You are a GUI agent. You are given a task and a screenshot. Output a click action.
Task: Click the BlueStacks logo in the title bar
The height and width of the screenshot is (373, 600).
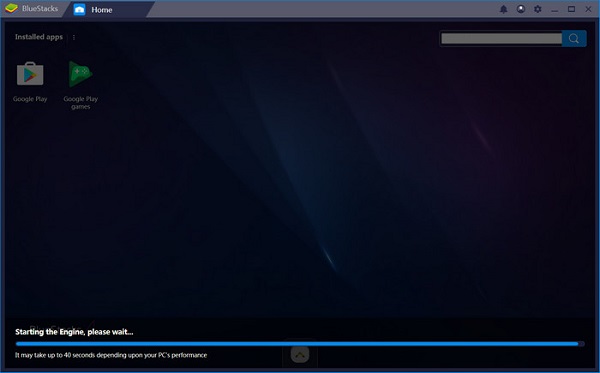[x=11, y=8]
